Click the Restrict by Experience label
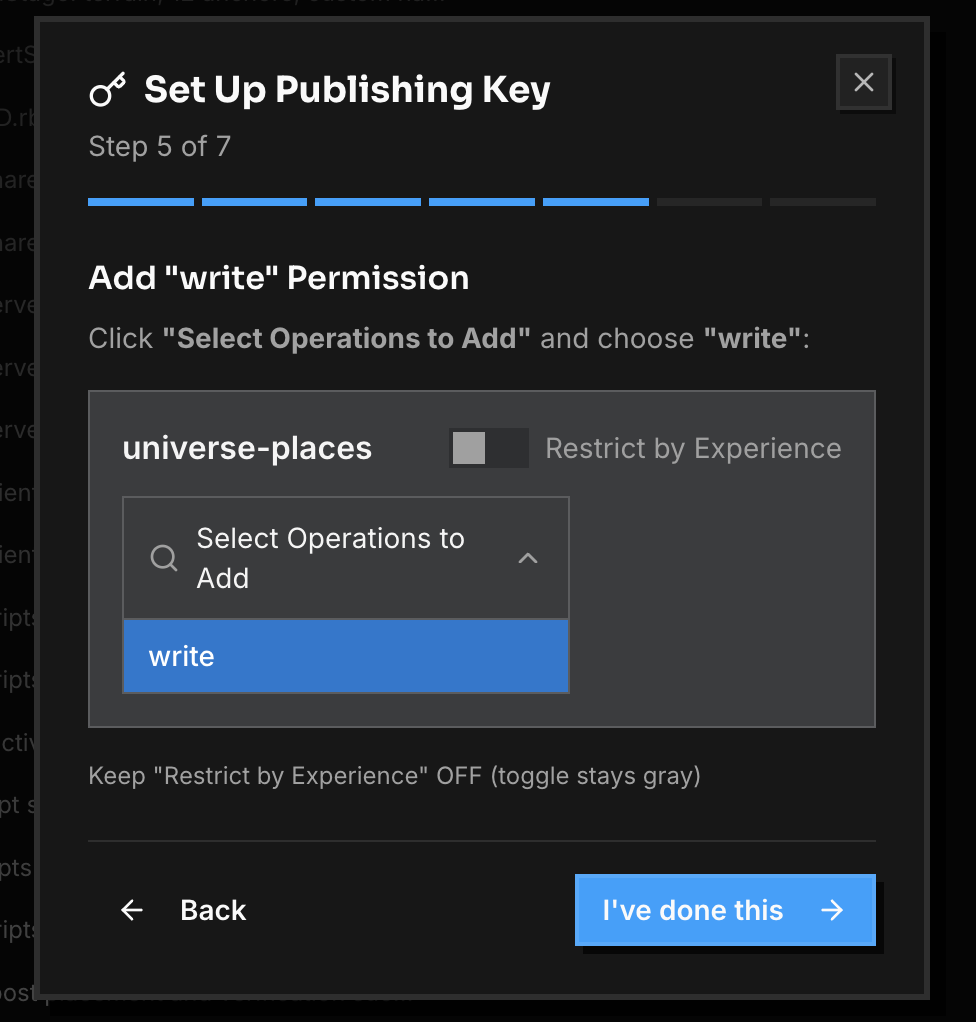The image size is (976, 1022). 693,448
